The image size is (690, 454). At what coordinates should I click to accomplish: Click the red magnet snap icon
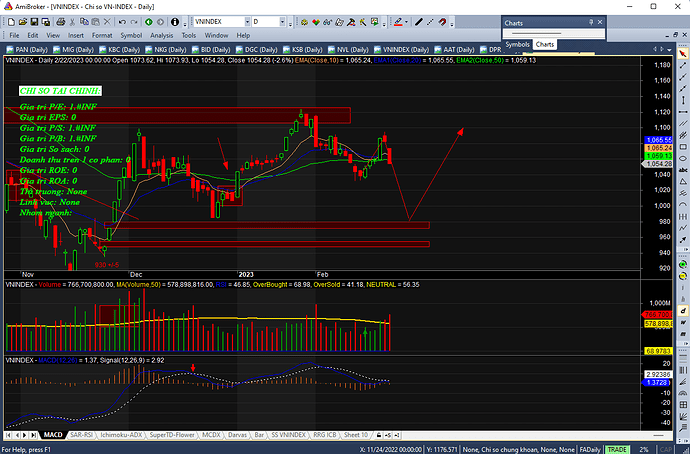(442, 22)
